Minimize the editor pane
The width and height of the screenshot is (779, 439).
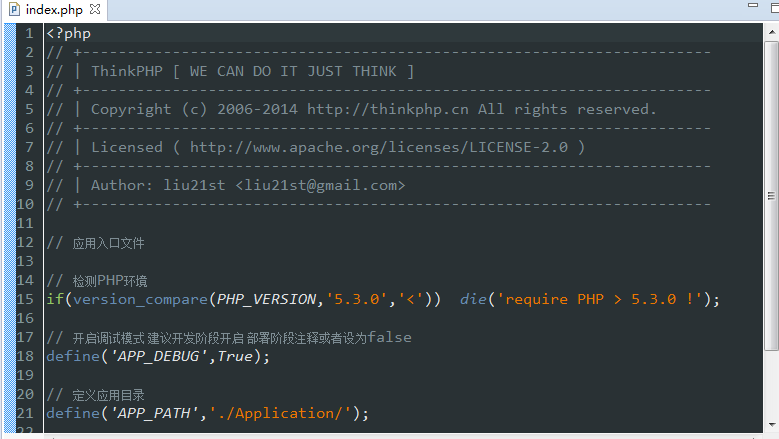click(x=753, y=5)
